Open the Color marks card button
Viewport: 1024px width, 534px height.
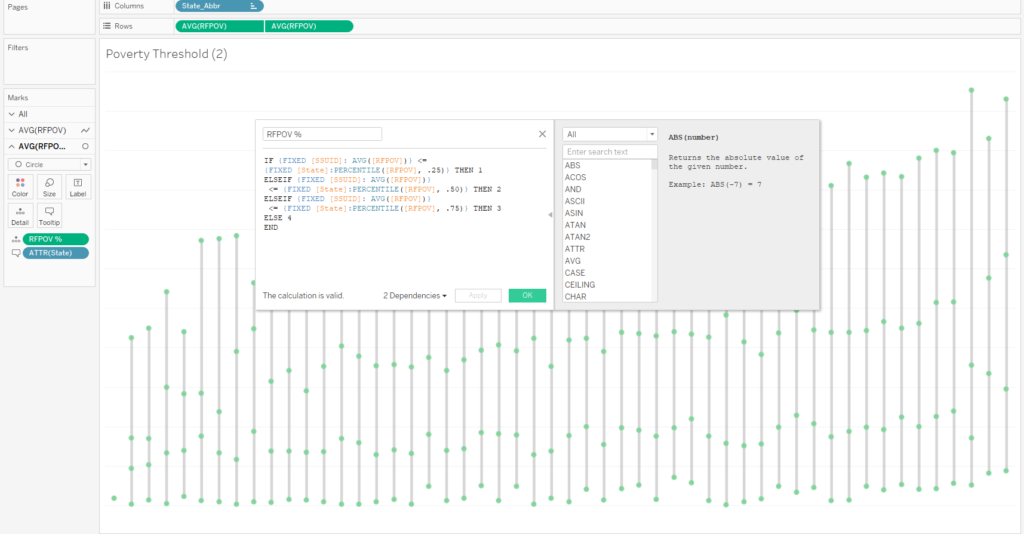coord(20,186)
